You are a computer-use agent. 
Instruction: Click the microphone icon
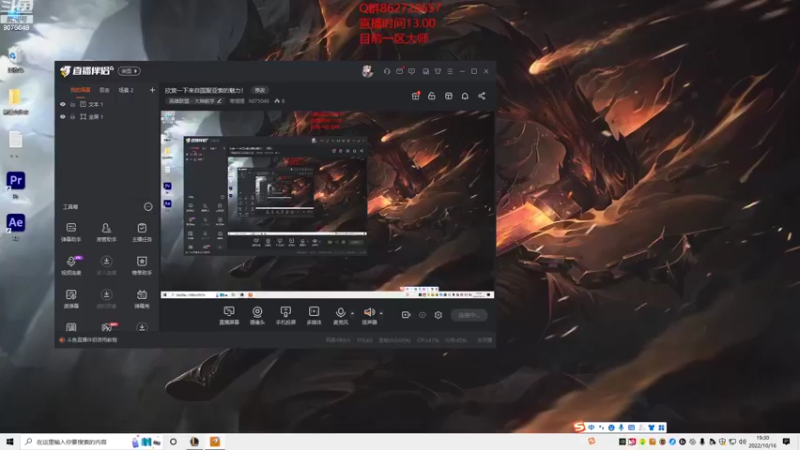point(340,312)
